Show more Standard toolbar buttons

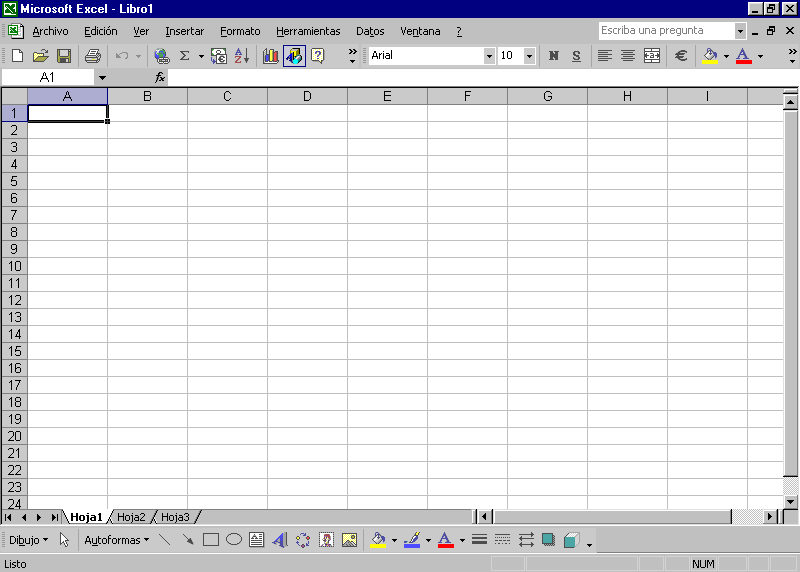352,56
